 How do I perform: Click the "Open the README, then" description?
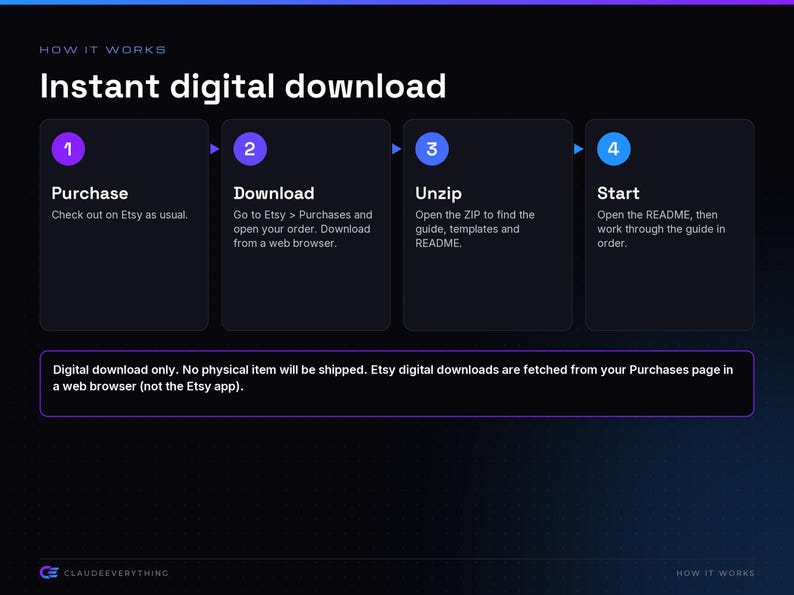pos(661,229)
